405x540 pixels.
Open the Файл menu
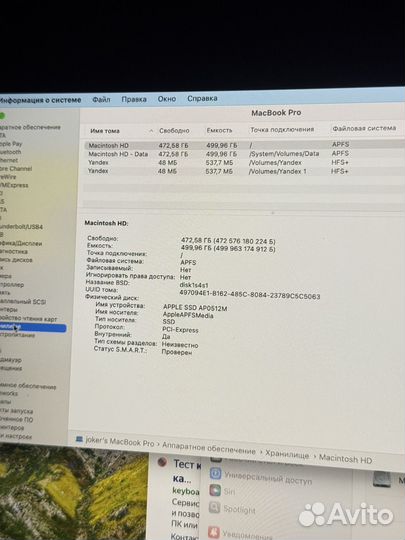pos(101,100)
